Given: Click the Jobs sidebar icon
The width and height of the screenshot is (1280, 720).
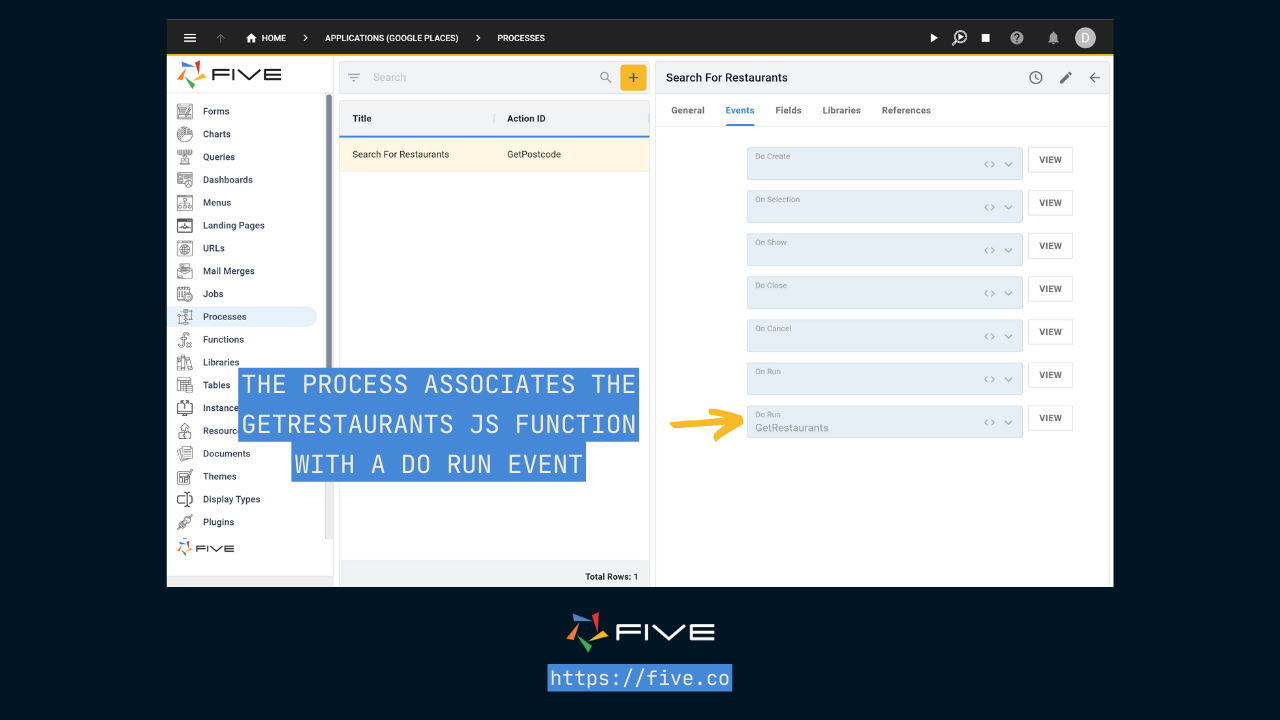Looking at the screenshot, I should click(x=185, y=294).
